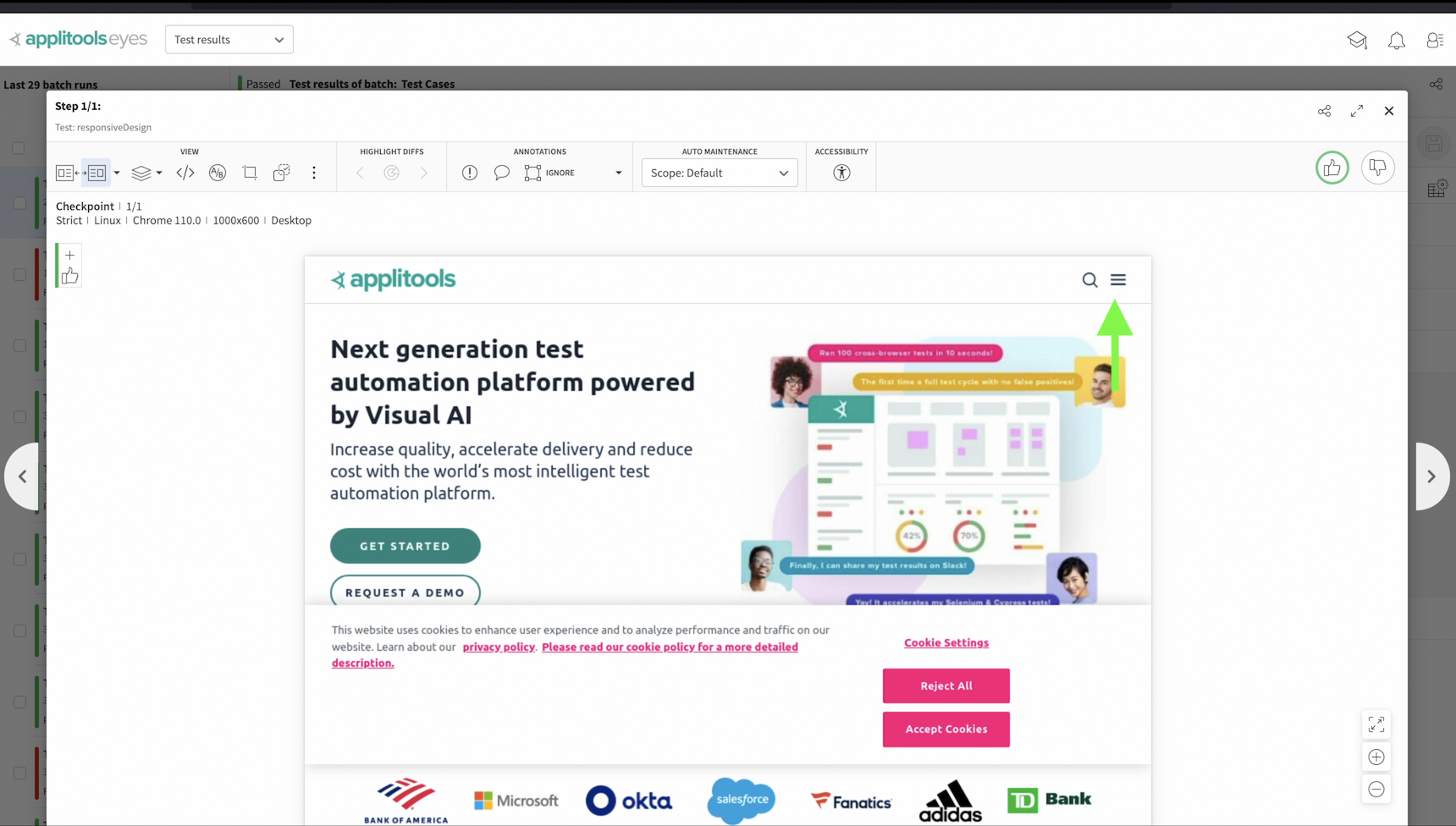
Task: Open the learning graduation cap icon
Action: (1357, 40)
